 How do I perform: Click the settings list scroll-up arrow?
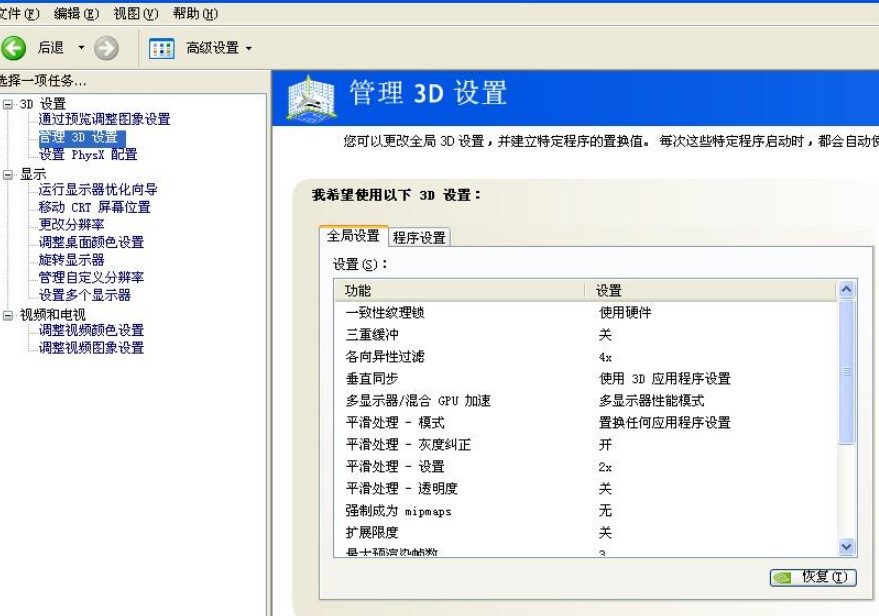click(x=846, y=290)
